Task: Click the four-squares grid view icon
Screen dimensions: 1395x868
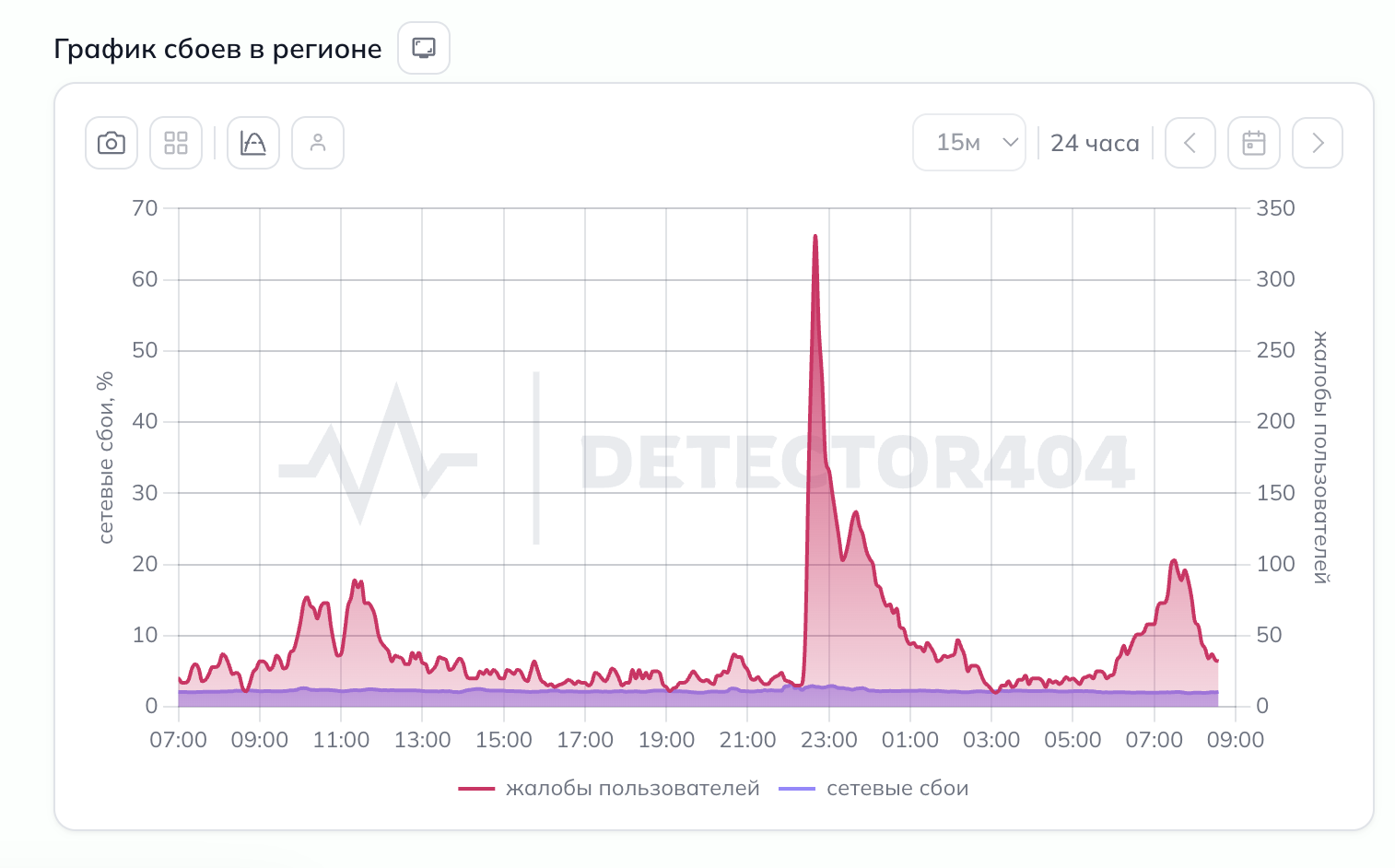Action: 176,143
